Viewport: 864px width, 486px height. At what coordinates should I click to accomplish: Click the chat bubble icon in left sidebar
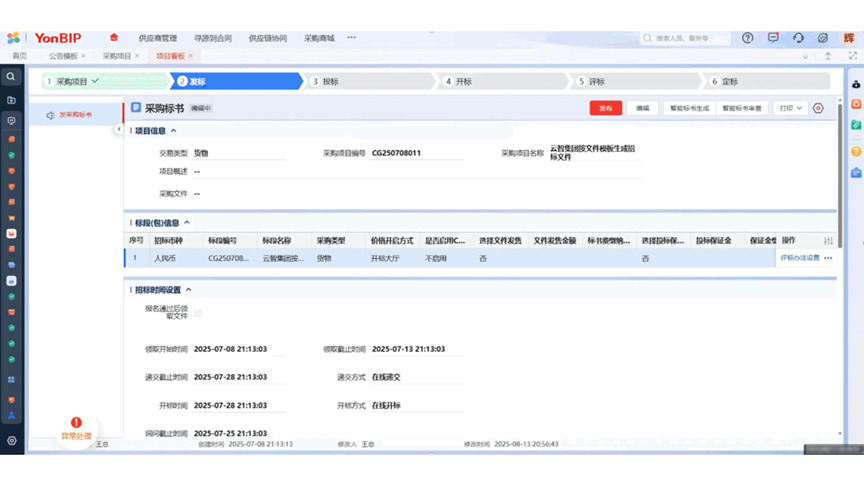(x=11, y=120)
